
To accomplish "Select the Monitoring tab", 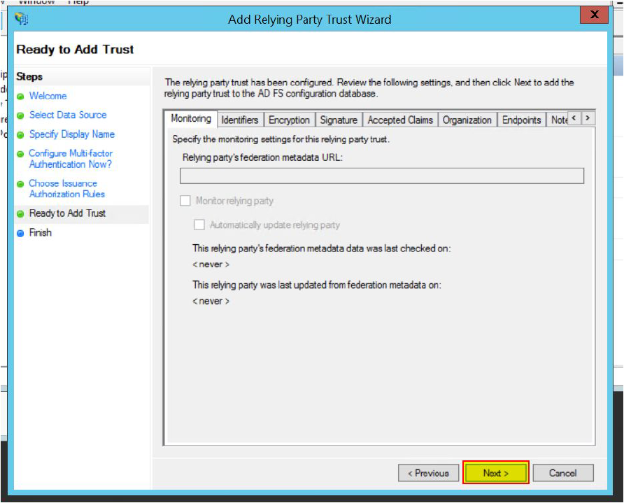I will coord(191,119).
